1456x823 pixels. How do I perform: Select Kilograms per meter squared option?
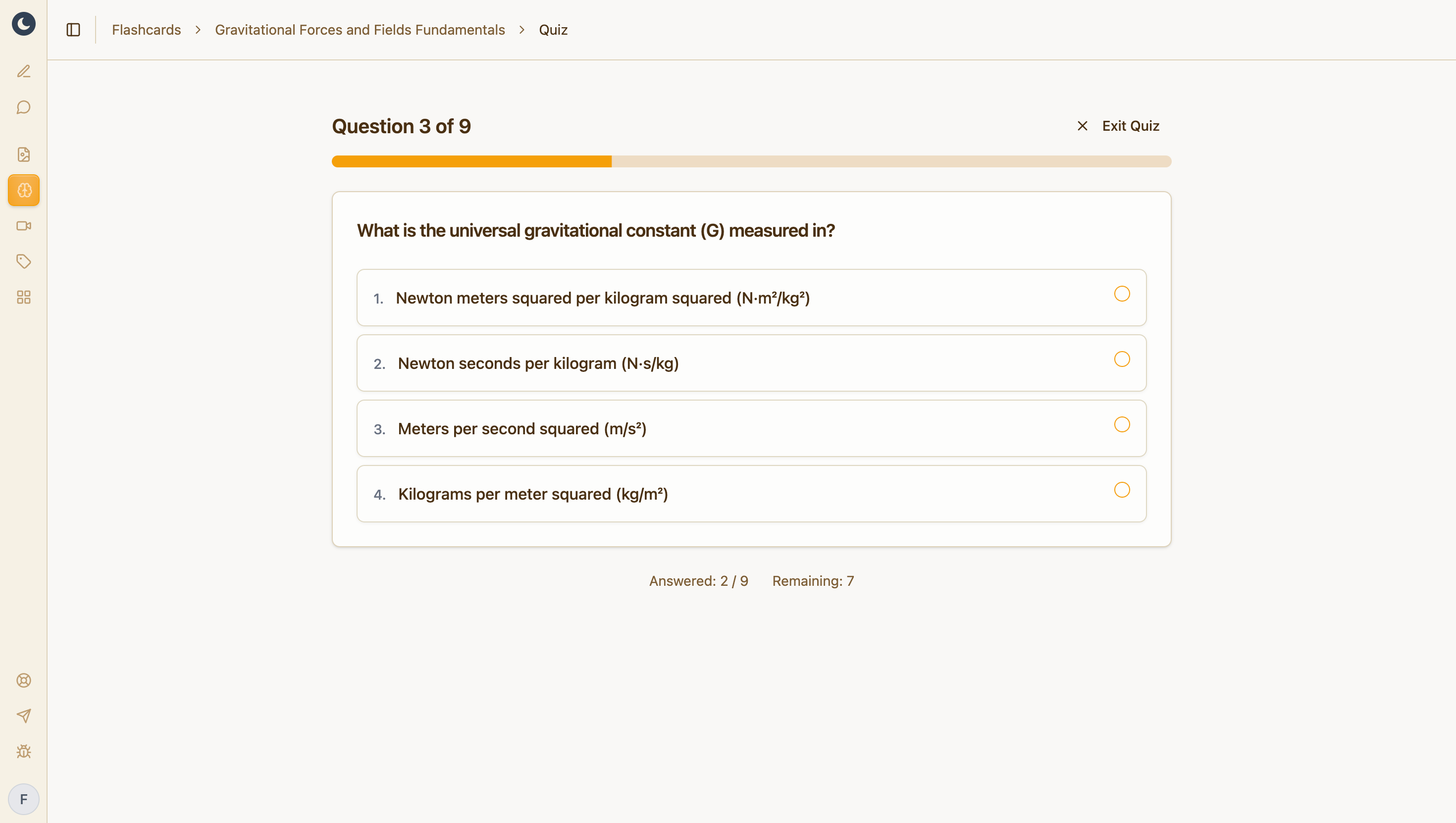tap(752, 494)
